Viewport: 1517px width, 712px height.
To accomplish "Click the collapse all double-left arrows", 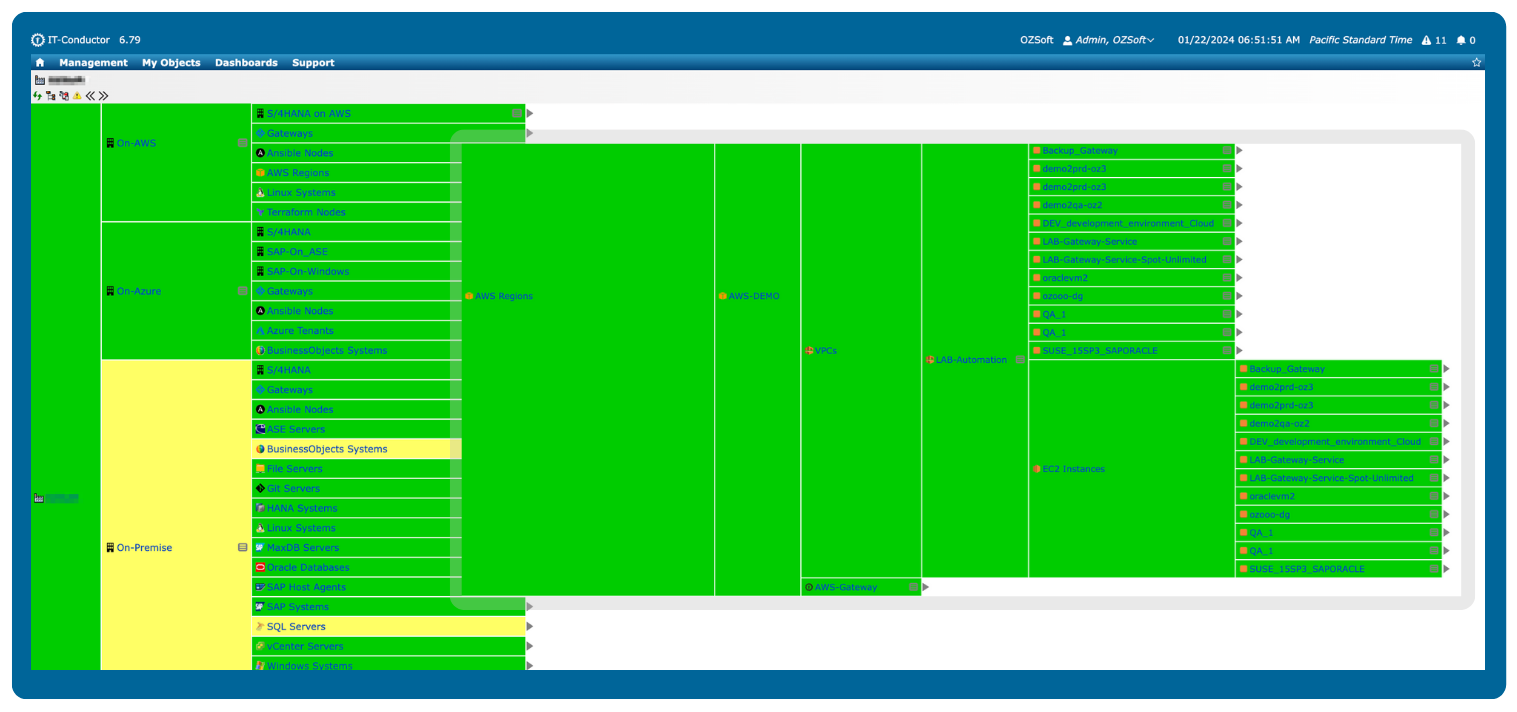I will click(x=90, y=96).
